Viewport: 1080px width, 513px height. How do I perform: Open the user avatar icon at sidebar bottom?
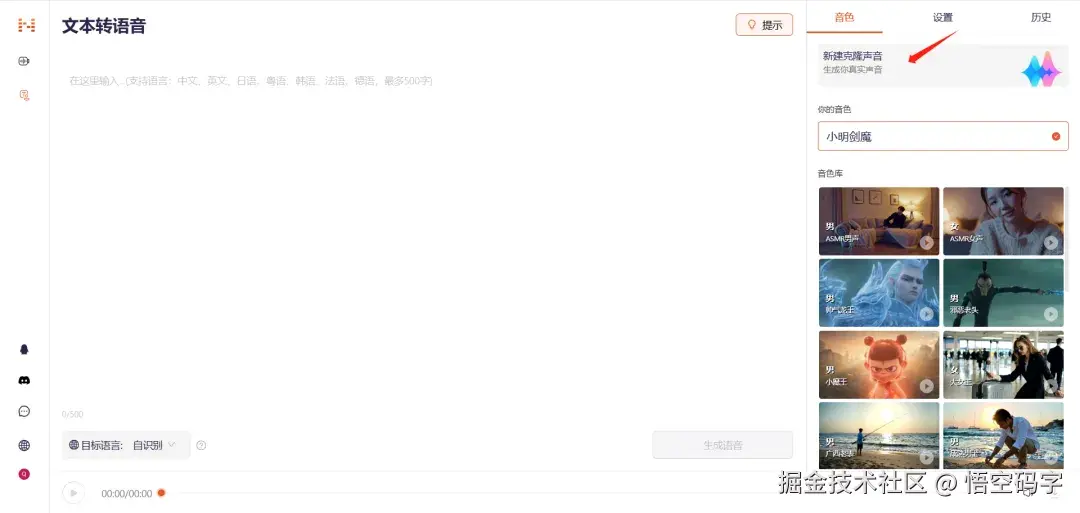pos(24,474)
